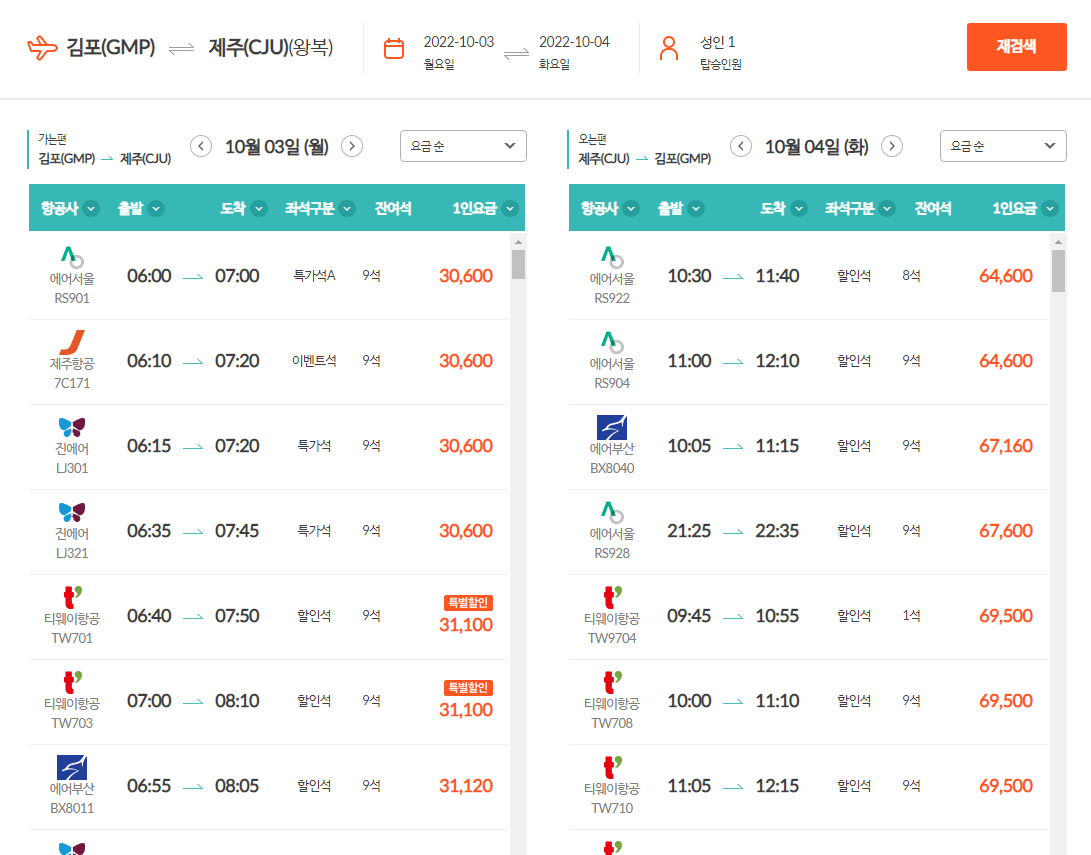
Task: Click Air Busan logo for flight BX8011
Action: [x=72, y=767]
